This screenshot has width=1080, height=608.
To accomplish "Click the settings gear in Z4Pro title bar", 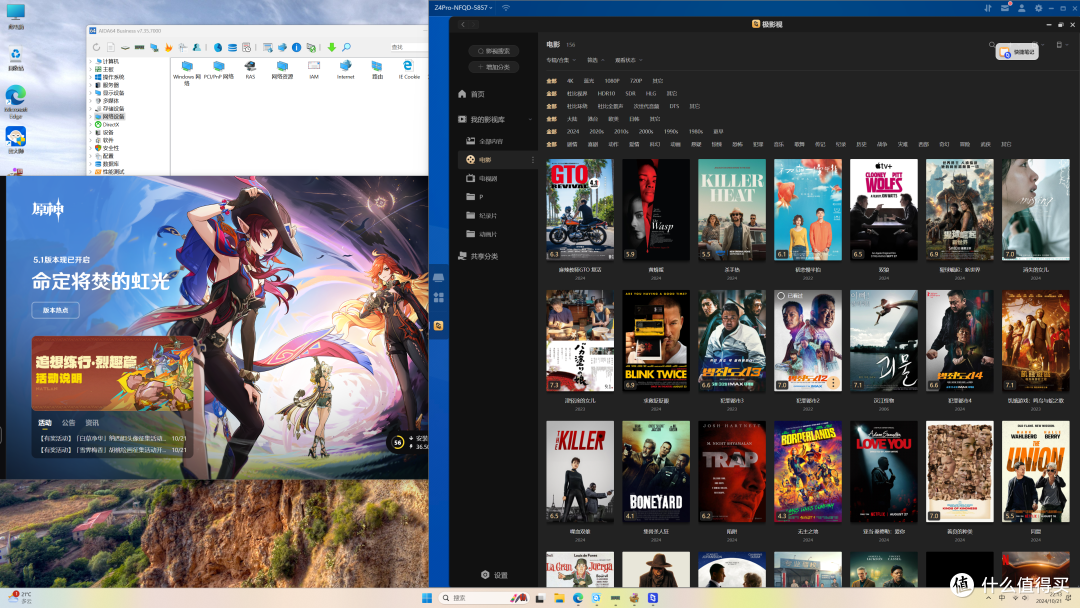I will [x=1039, y=8].
